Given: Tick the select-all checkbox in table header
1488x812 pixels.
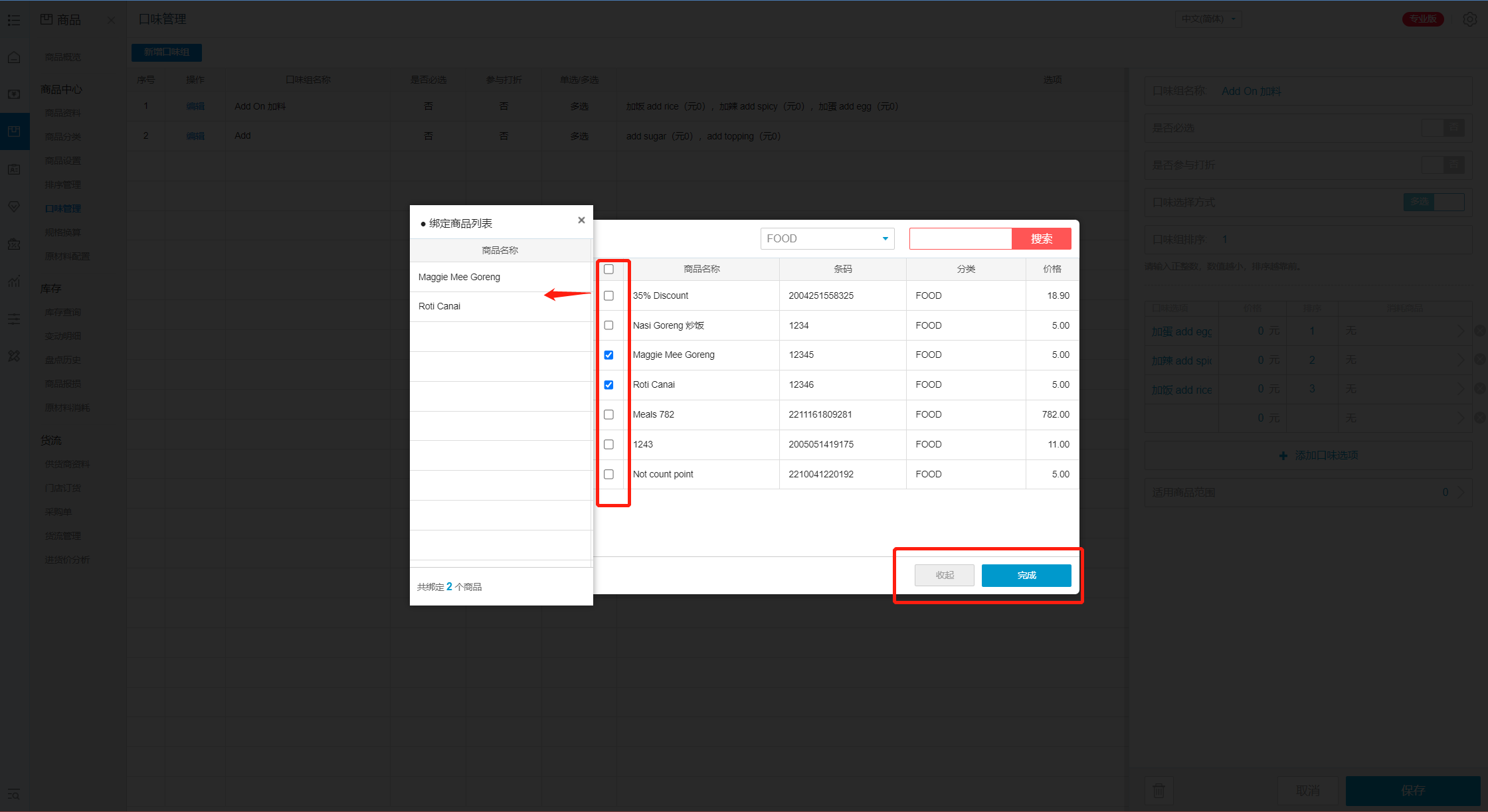Looking at the screenshot, I should (x=608, y=269).
